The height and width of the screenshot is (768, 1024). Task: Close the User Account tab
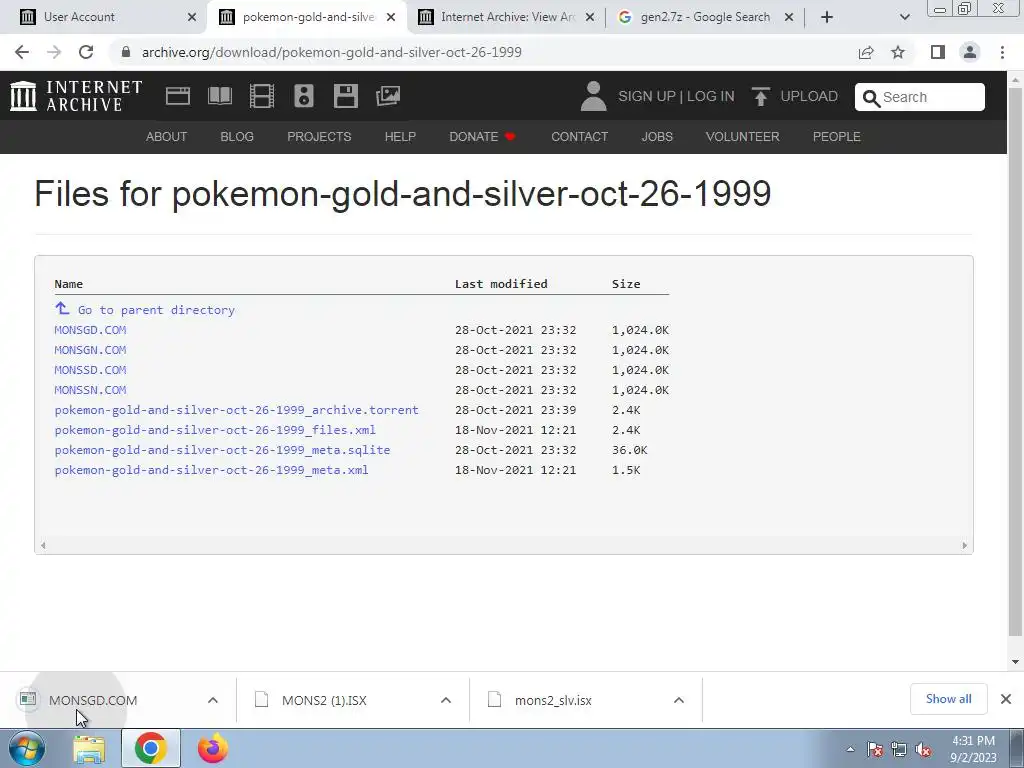[x=192, y=17]
